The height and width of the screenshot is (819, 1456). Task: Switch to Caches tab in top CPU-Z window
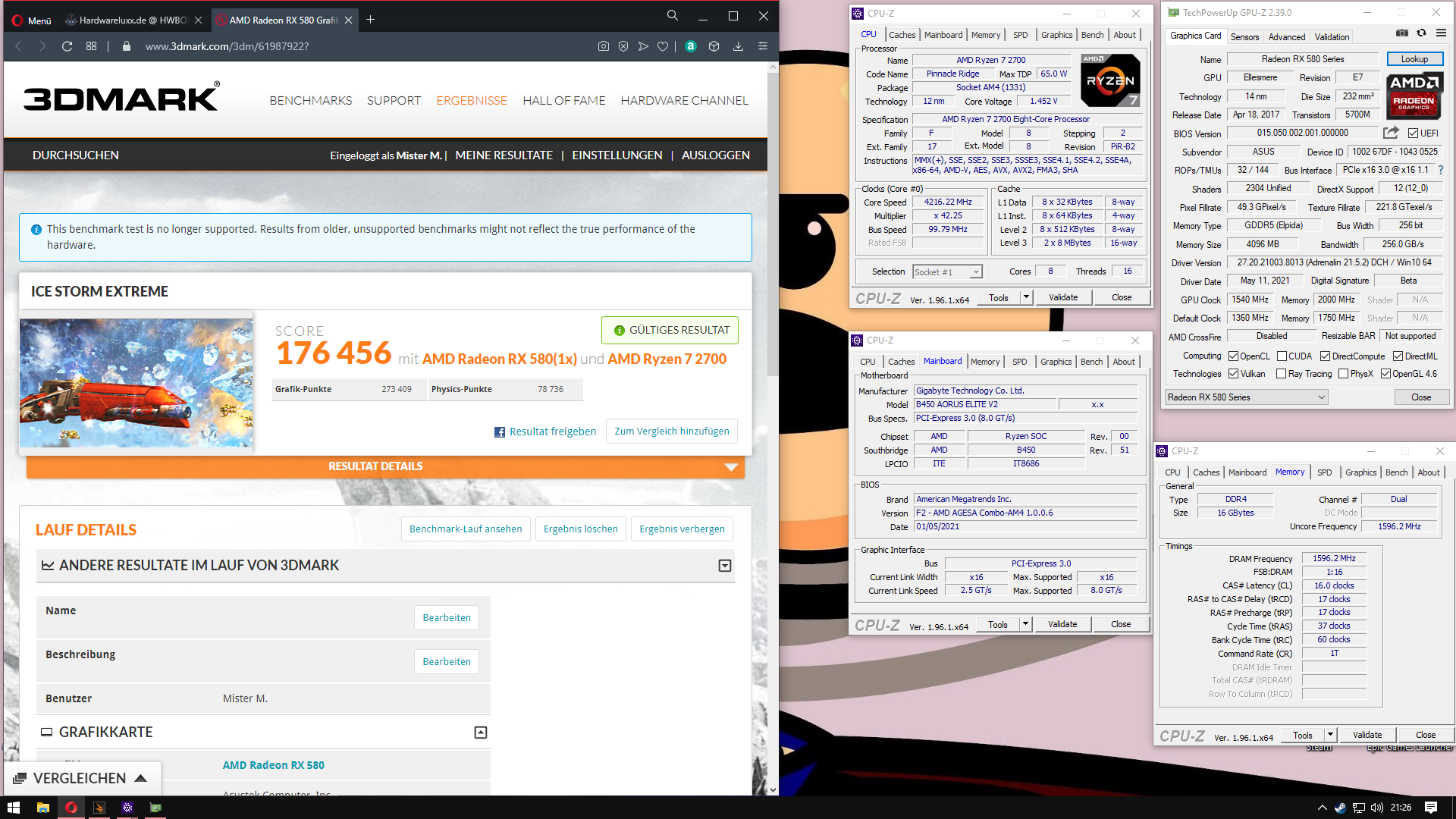click(x=902, y=35)
